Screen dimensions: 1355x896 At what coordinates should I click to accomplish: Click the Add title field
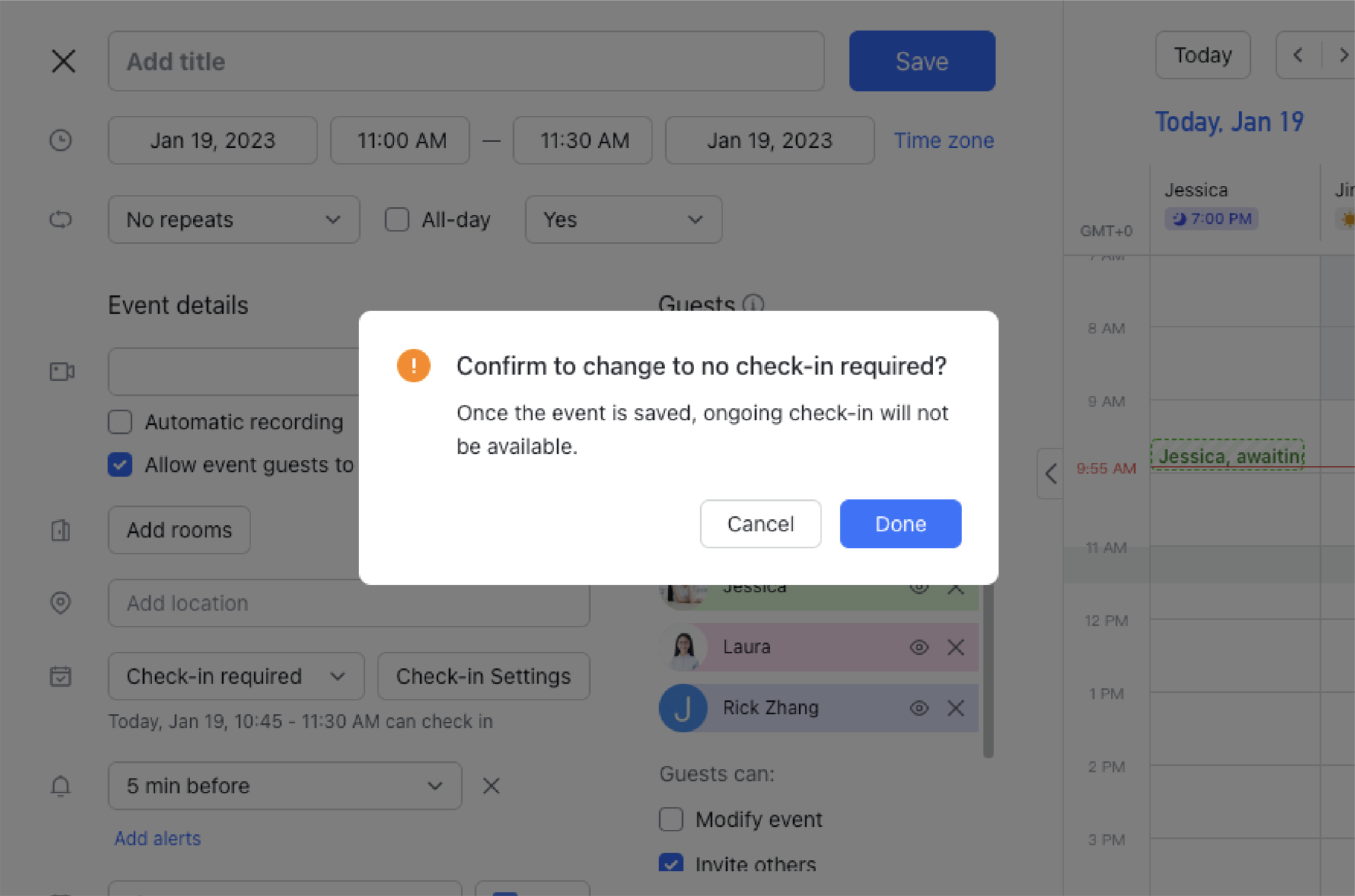465,61
